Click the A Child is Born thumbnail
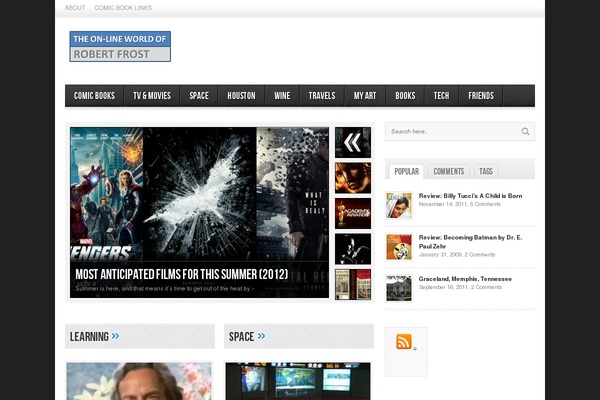 click(399, 206)
